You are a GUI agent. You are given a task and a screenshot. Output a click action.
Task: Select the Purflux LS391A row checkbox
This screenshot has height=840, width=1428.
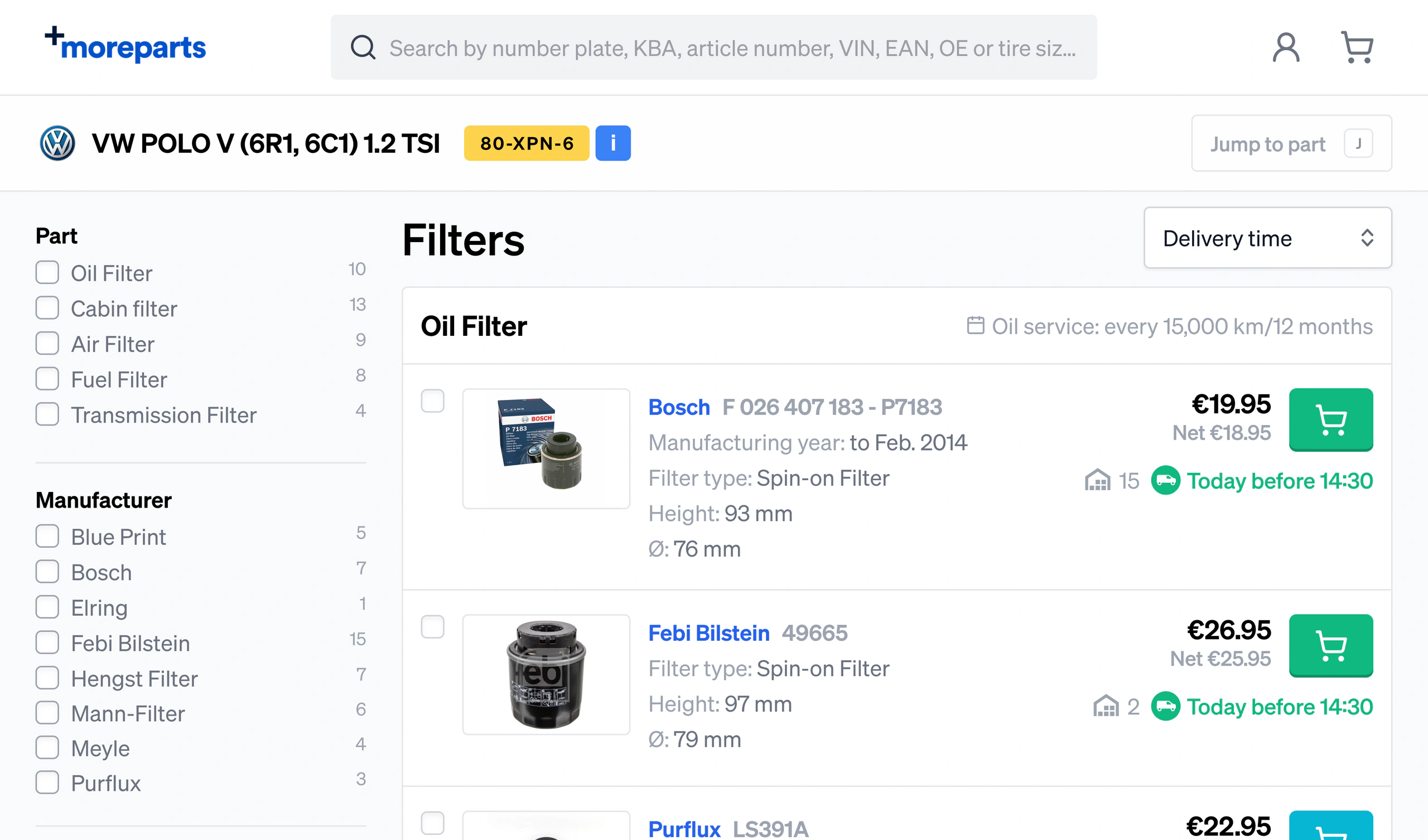pos(432,823)
